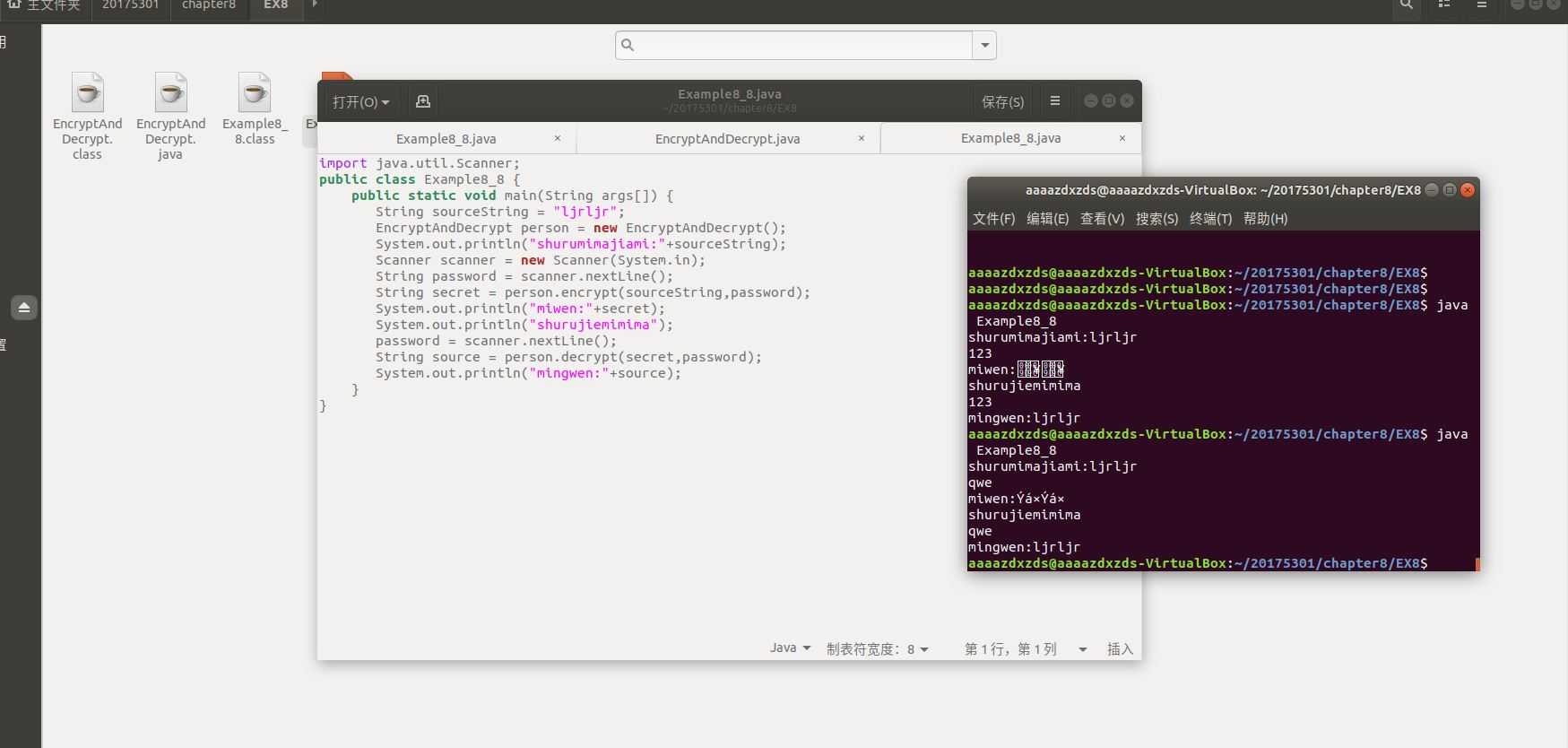Open the terminal 文件(F) menu
Image resolution: width=1568 pixels, height=748 pixels.
click(993, 218)
